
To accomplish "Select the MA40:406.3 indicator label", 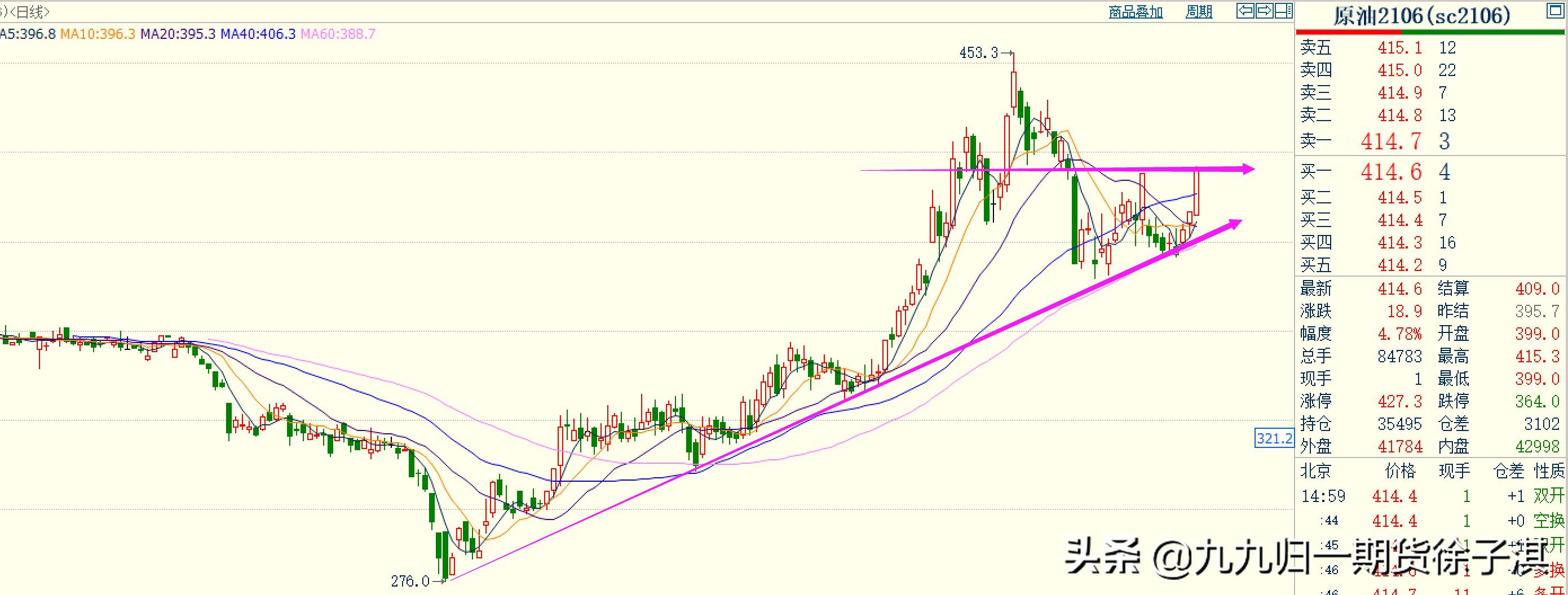I will tap(258, 34).
